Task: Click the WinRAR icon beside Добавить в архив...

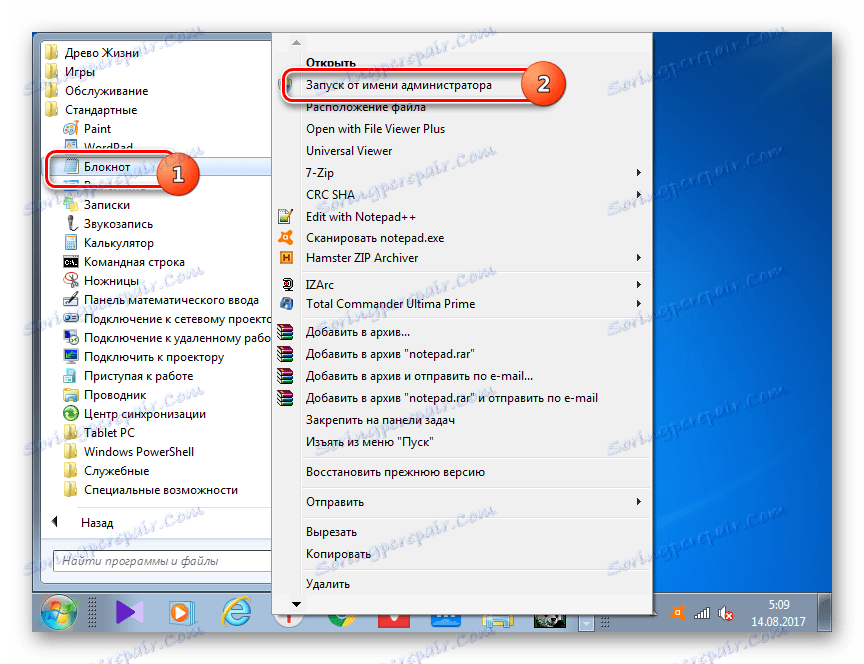Action: (285, 332)
